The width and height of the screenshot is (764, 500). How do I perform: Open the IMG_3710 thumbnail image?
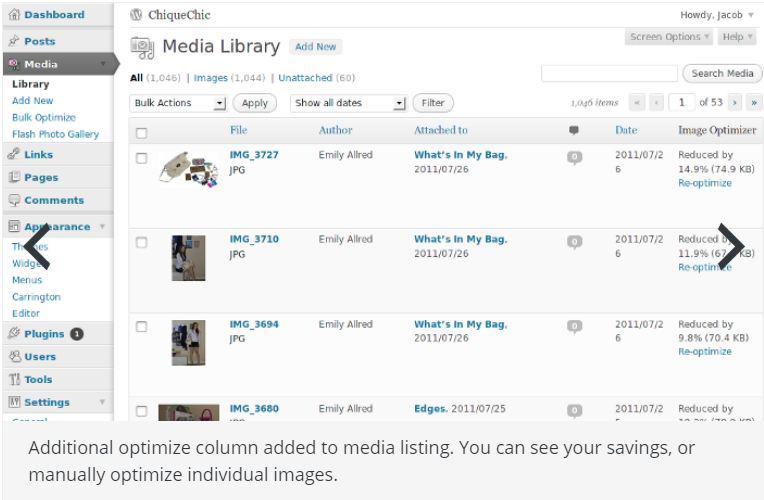(x=188, y=257)
